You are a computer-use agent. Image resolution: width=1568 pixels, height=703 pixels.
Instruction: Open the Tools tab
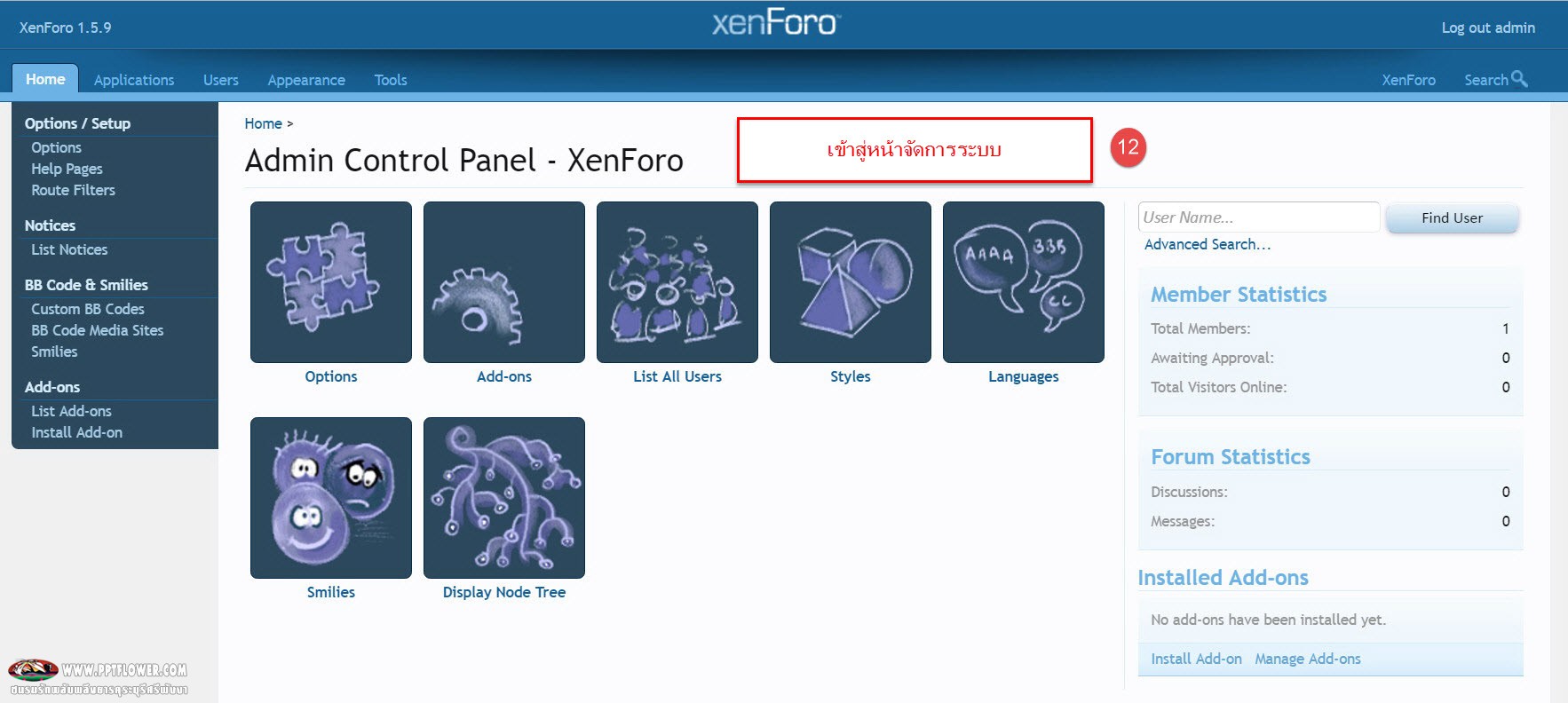pyautogui.click(x=391, y=80)
